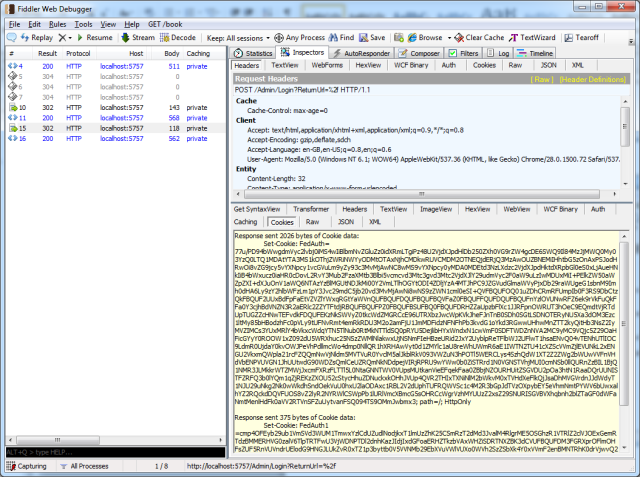
Task: Sort sessions by Host column header
Action: [122, 53]
